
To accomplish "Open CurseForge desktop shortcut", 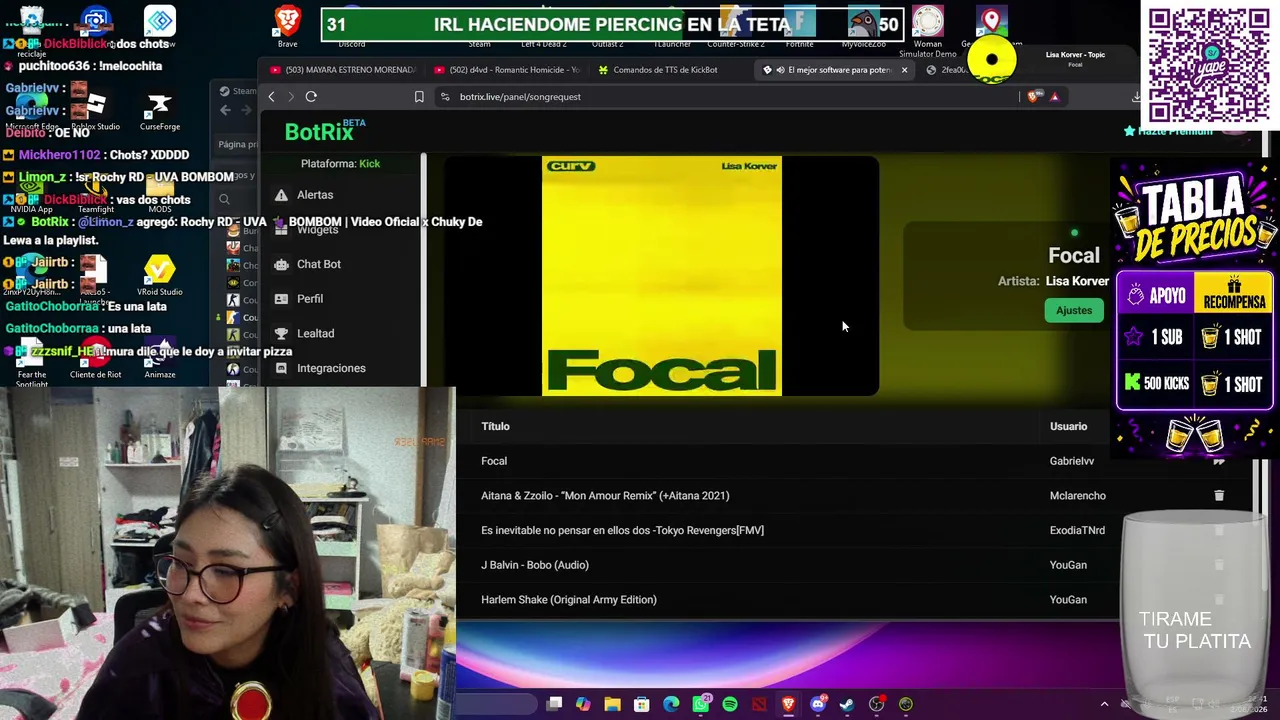I will point(160,110).
